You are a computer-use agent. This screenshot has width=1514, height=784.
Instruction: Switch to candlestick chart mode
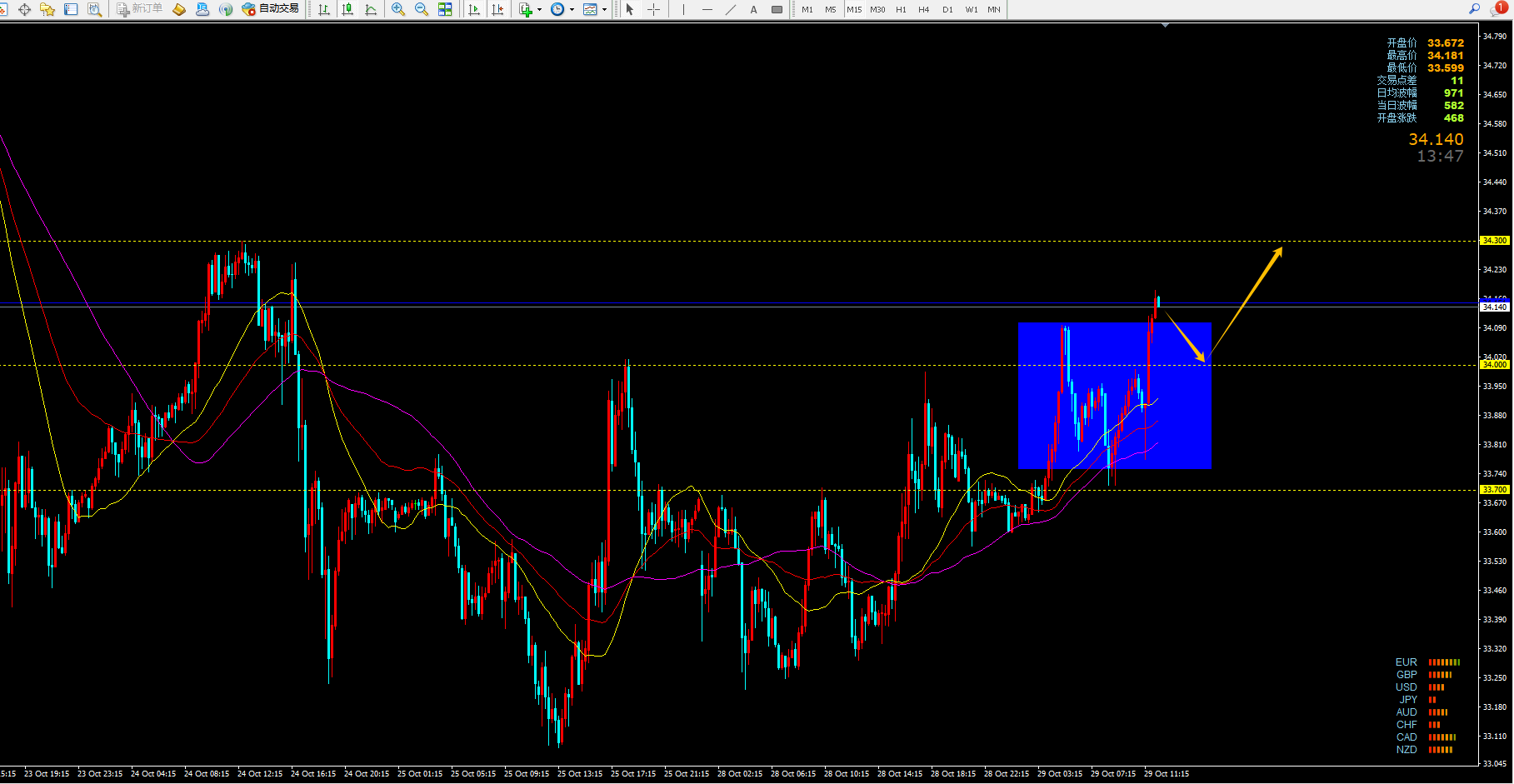[347, 9]
